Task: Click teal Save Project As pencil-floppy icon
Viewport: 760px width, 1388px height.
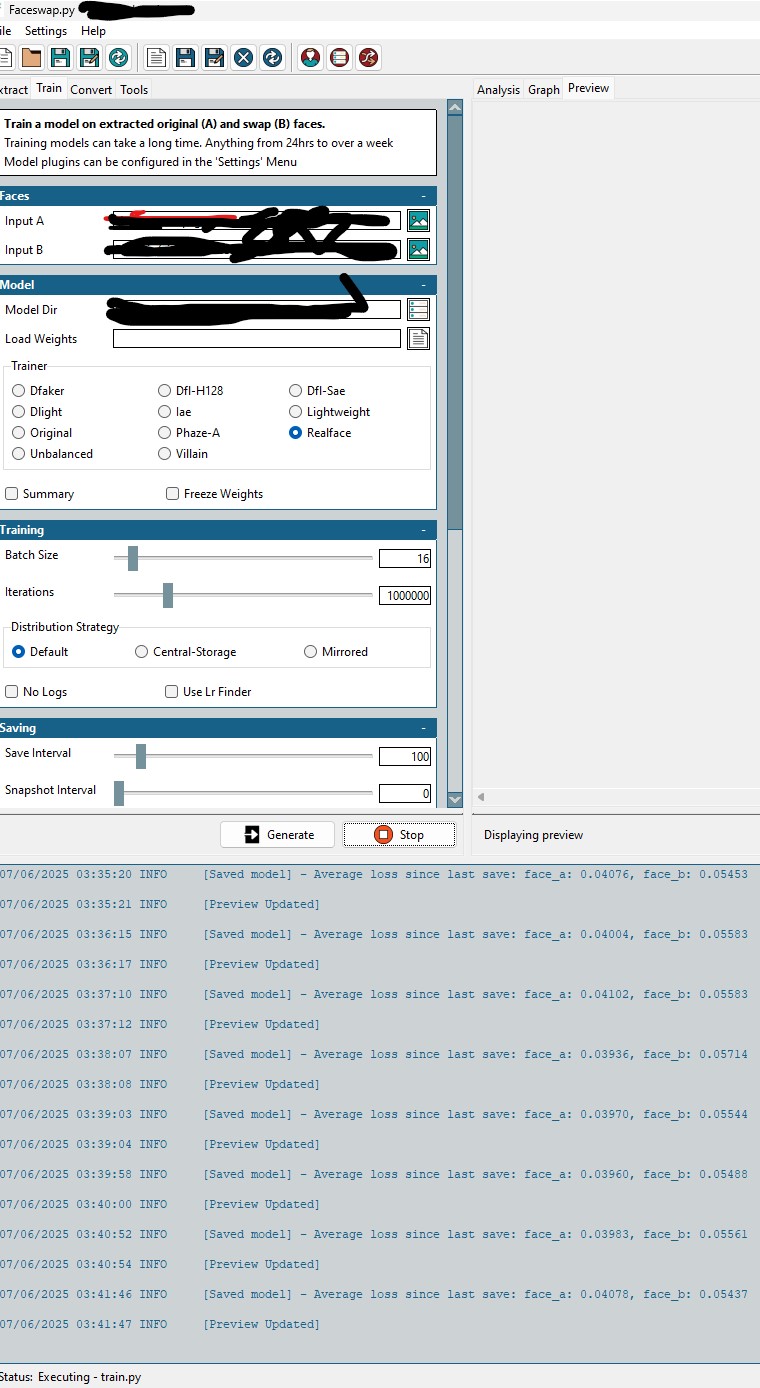Action: point(90,57)
